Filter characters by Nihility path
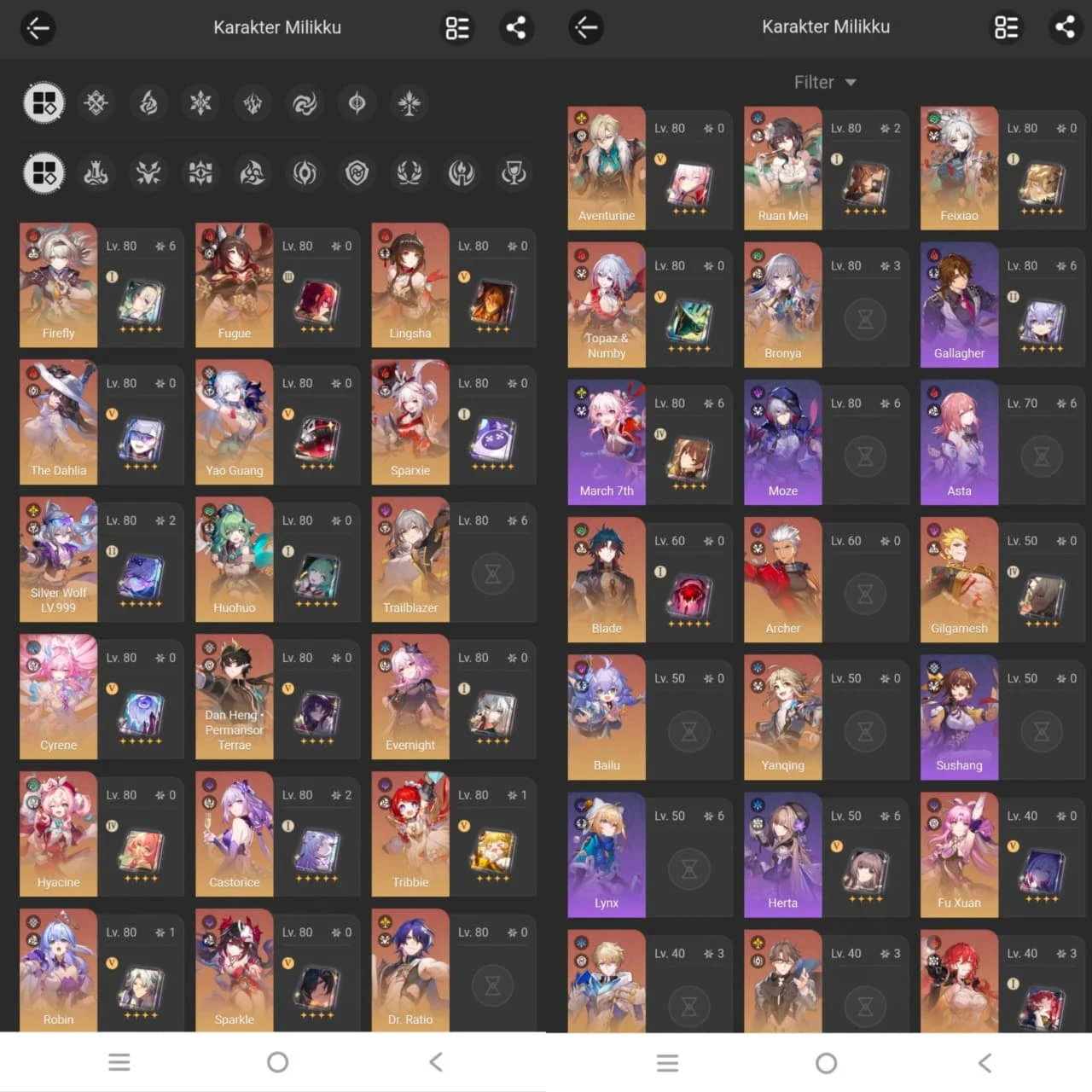This screenshot has width=1092, height=1092. 305,173
